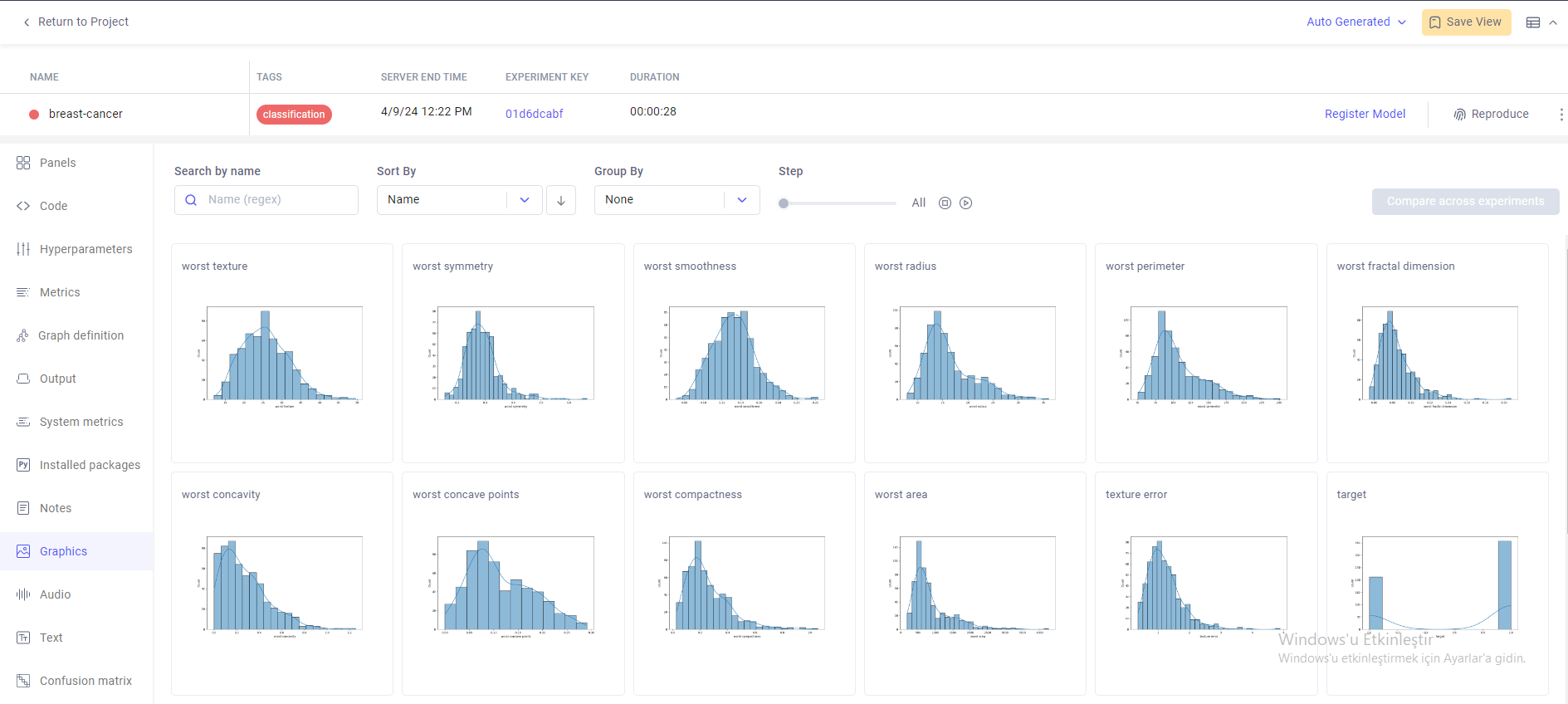Open the worst concavity histogram
1568x704 pixels.
(282, 584)
